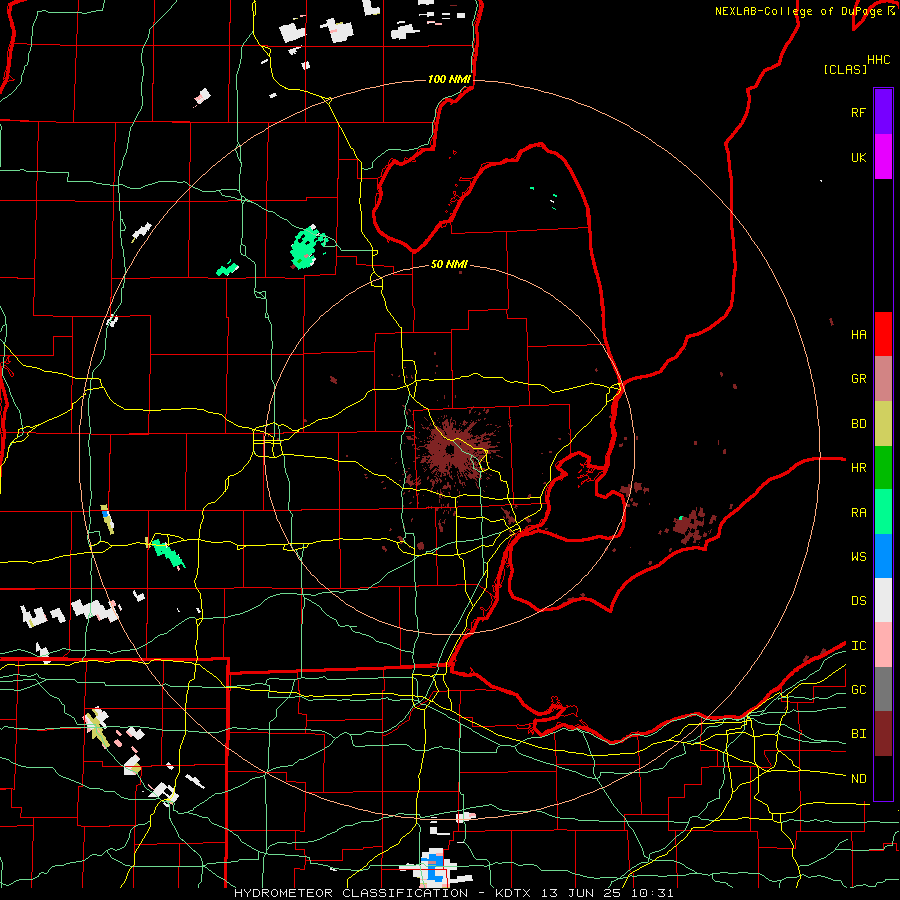Click the brown BI legend swatch
The image size is (900, 900).
[883, 734]
